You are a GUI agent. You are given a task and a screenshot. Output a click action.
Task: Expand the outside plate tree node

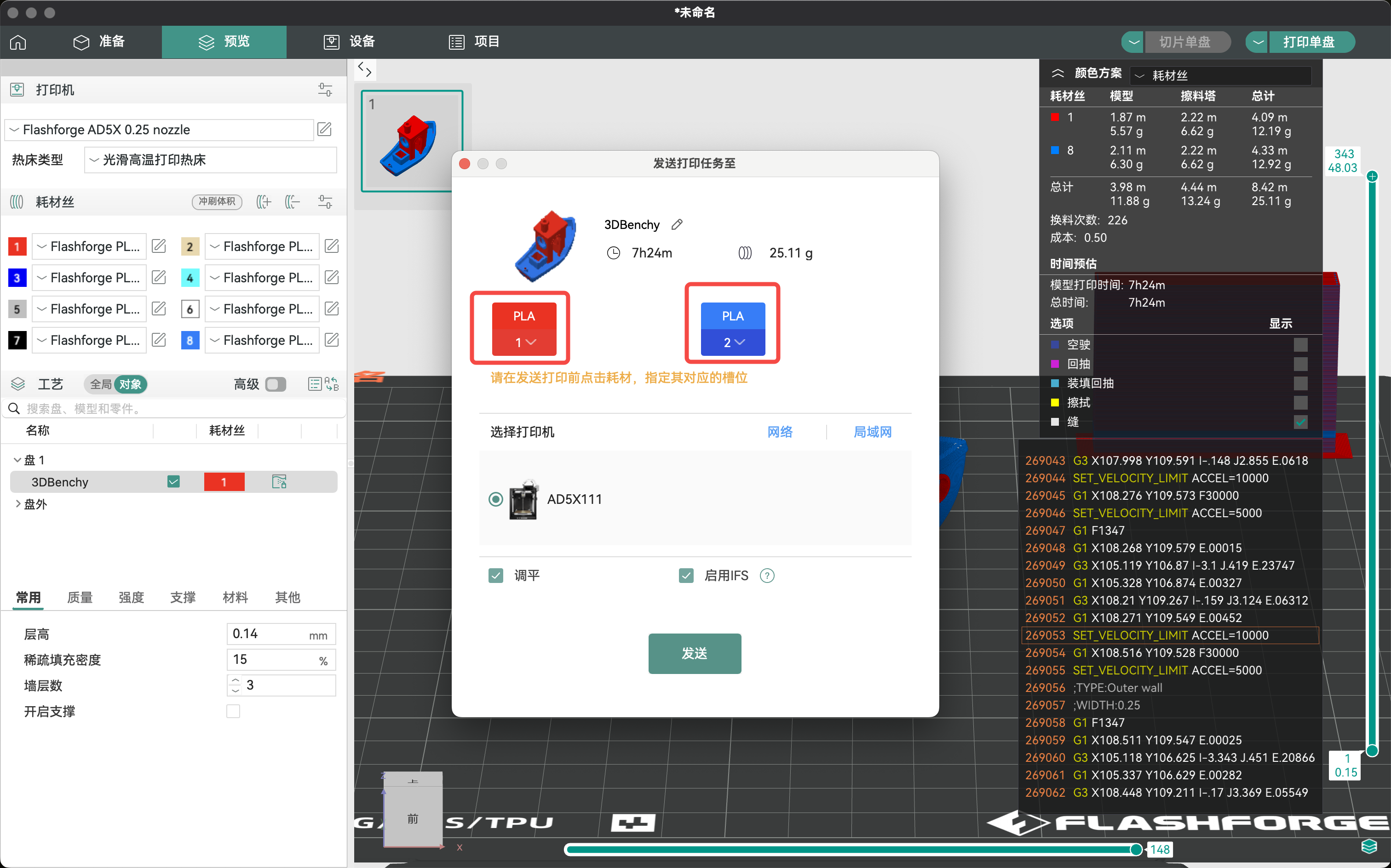pos(17,504)
